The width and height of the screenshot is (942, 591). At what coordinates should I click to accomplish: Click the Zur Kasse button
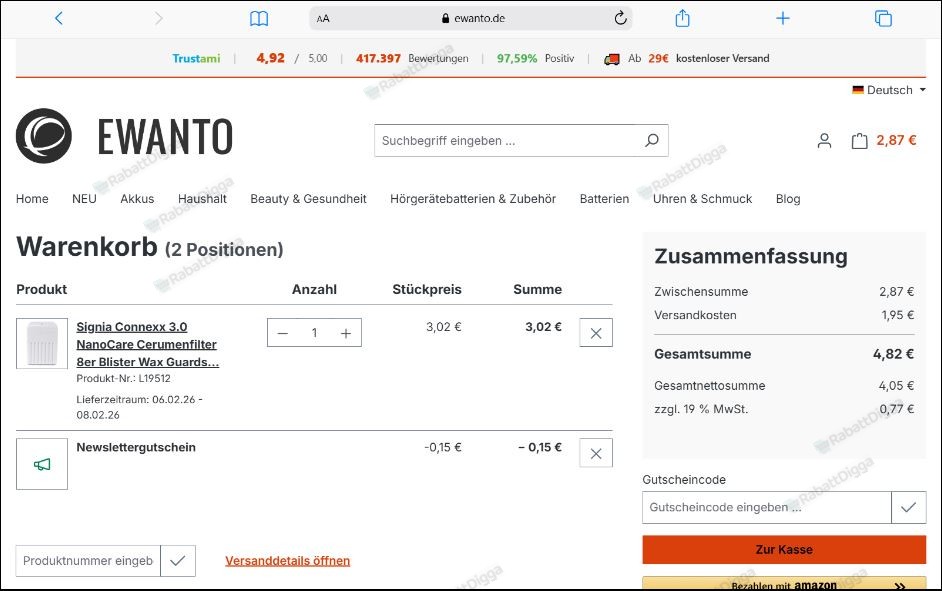coord(784,550)
